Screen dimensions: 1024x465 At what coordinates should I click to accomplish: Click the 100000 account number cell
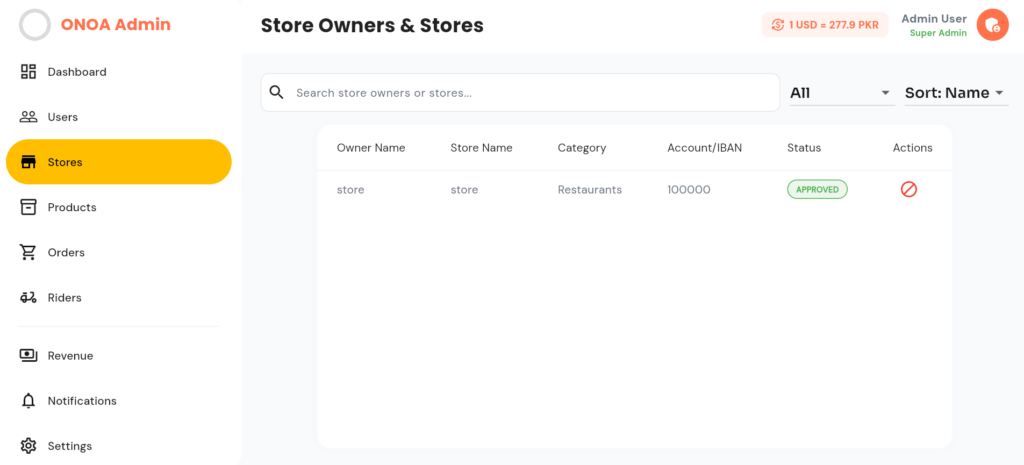[689, 190]
